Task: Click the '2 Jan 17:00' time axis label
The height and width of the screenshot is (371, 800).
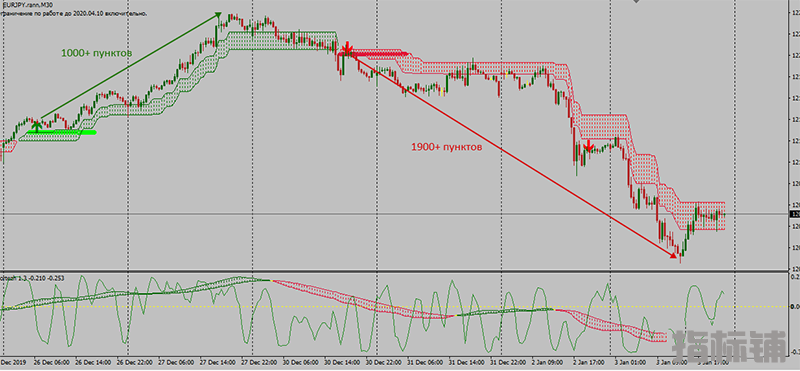Action: [x=588, y=362]
